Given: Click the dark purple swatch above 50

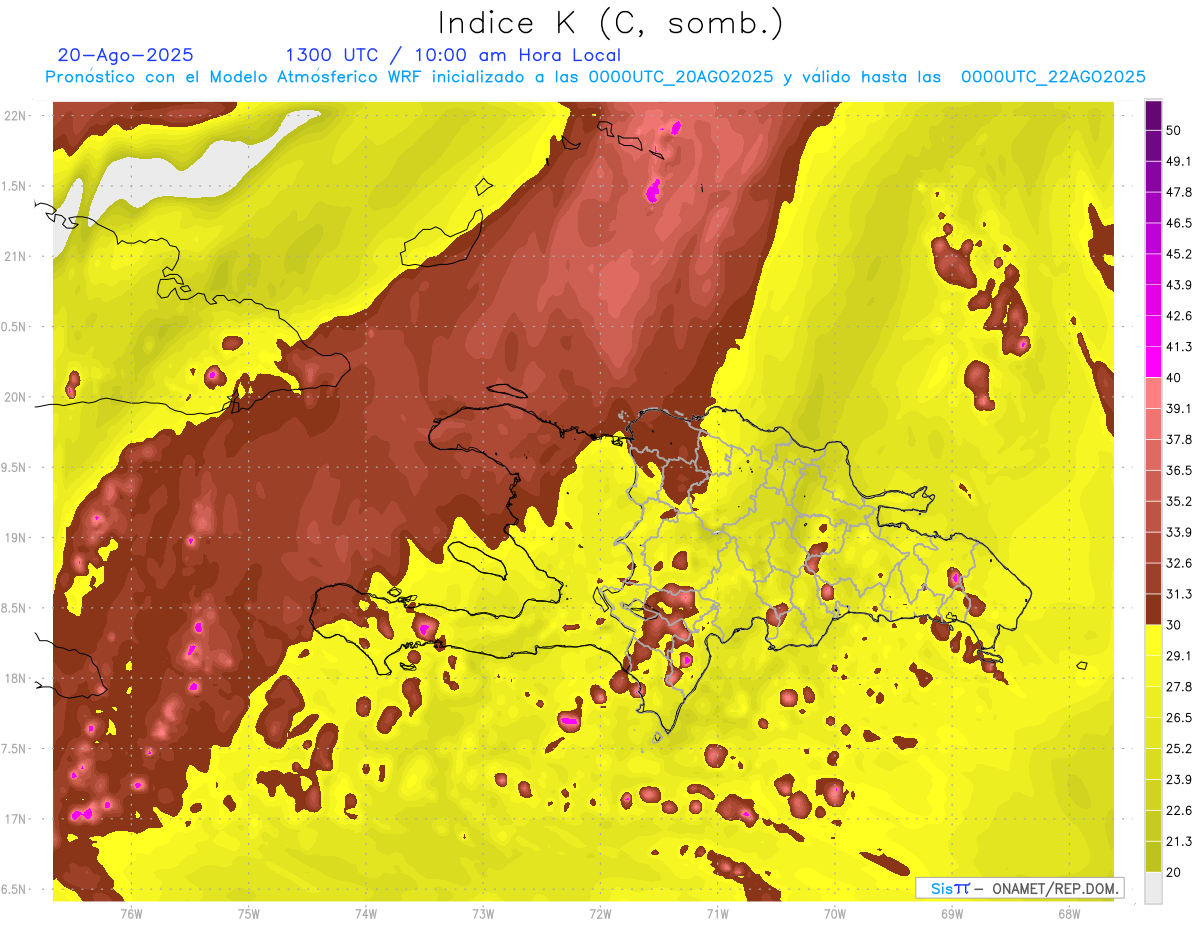Looking at the screenshot, I should tap(1153, 115).
